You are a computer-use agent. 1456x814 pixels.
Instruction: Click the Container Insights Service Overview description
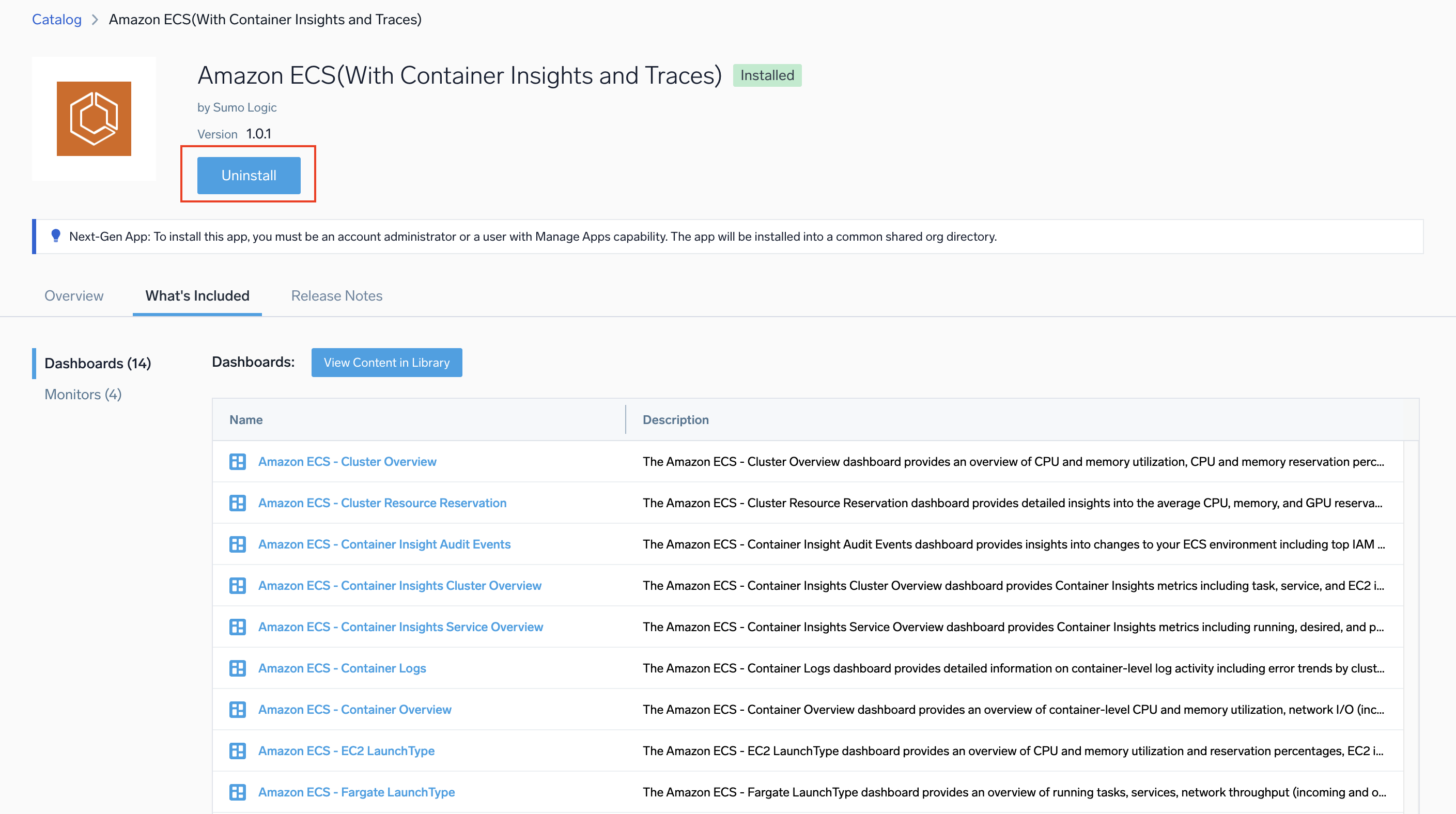(1013, 627)
